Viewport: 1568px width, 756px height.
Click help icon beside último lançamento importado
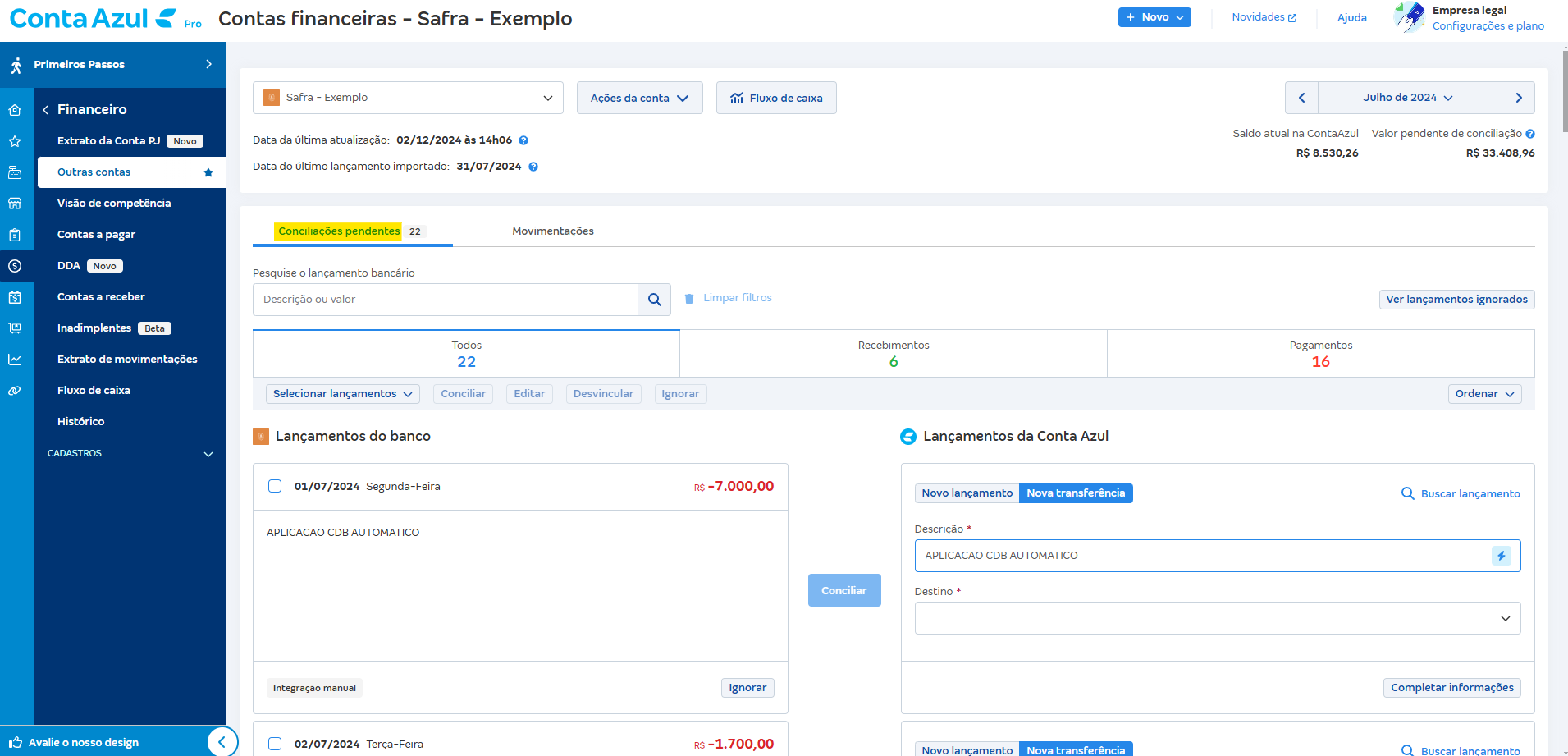click(x=533, y=167)
